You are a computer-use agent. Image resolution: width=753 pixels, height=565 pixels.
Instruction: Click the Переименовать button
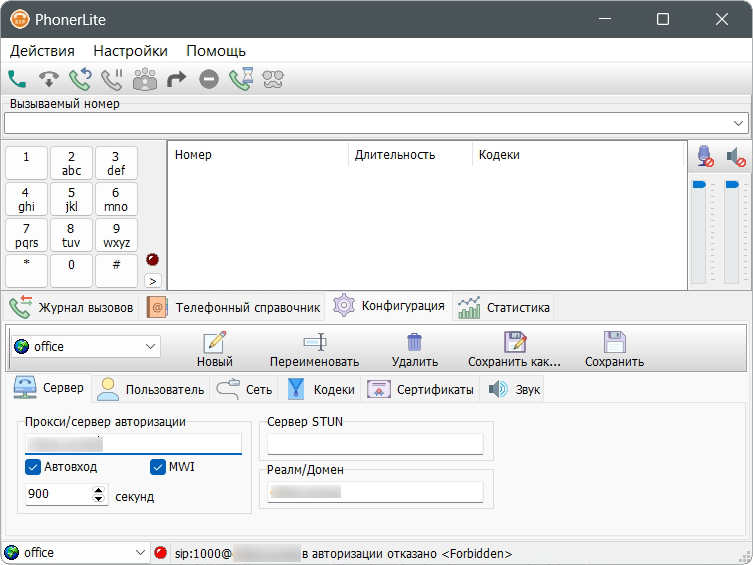click(314, 349)
